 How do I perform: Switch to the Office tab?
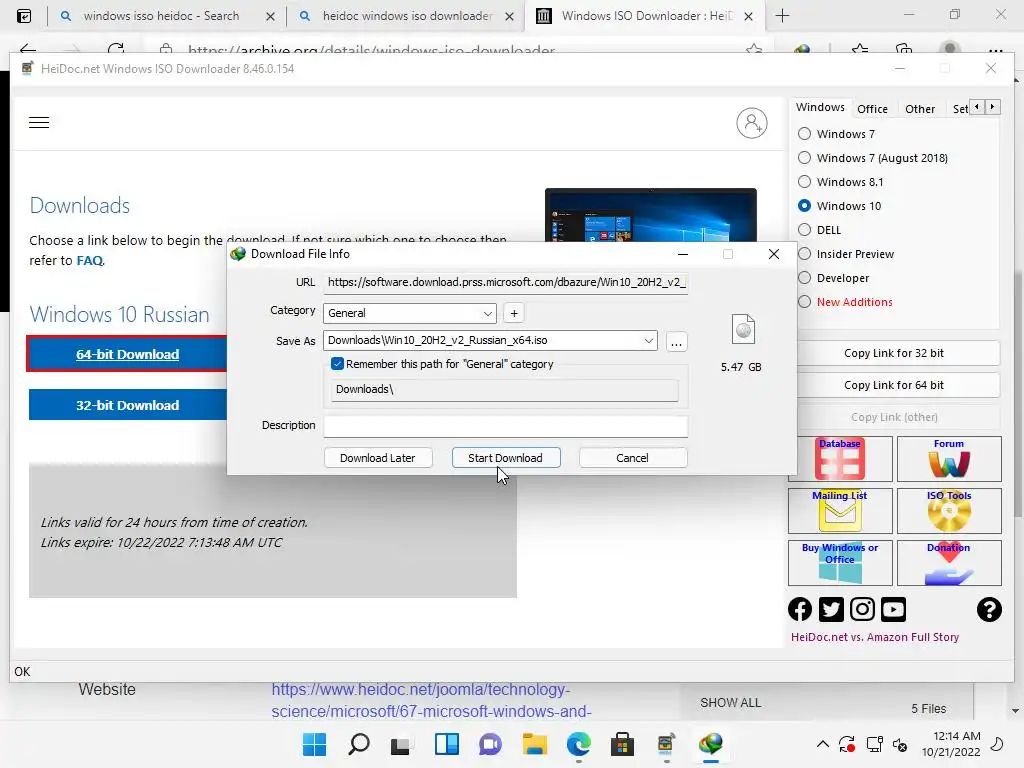click(872, 109)
